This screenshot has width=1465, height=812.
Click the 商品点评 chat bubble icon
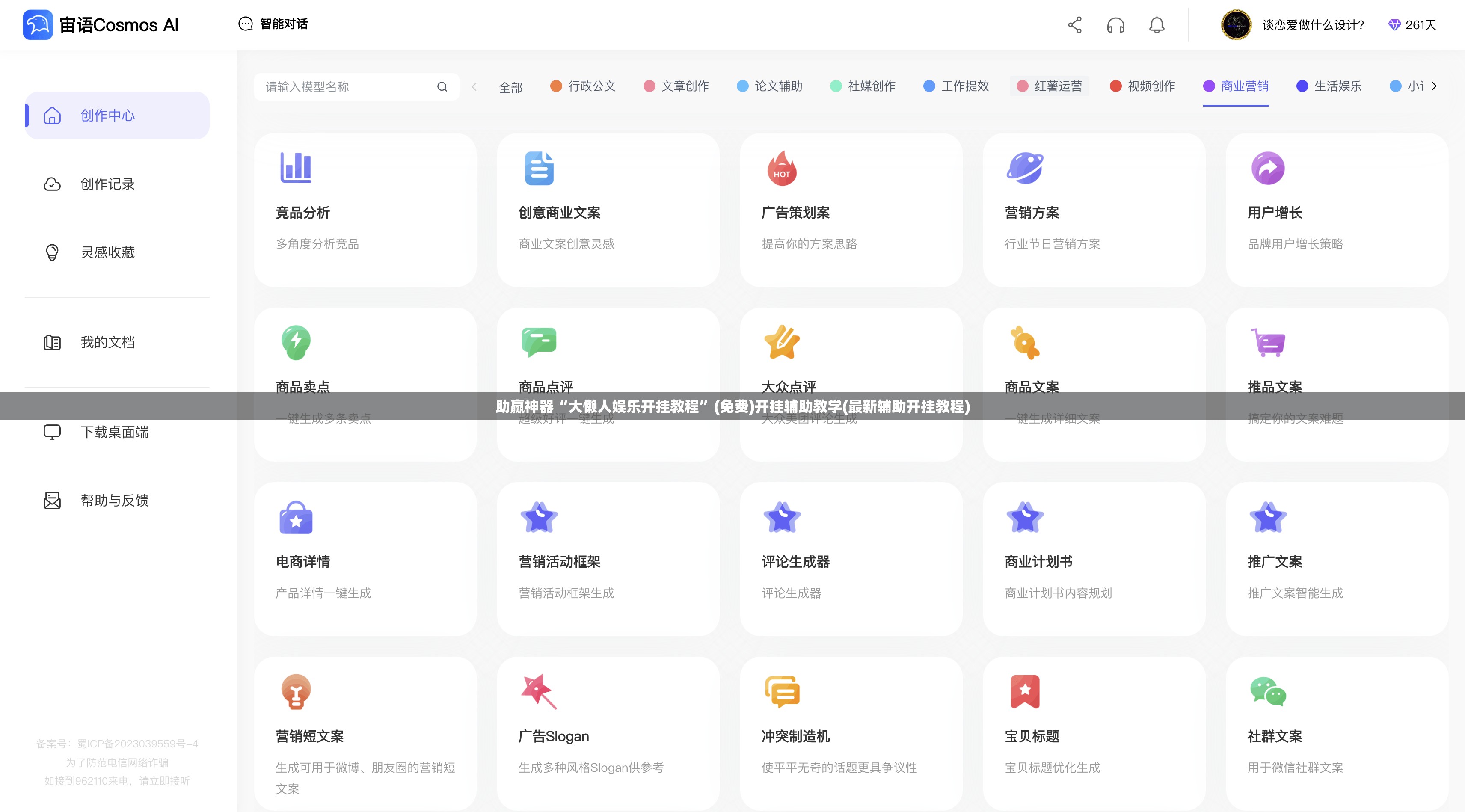[539, 342]
